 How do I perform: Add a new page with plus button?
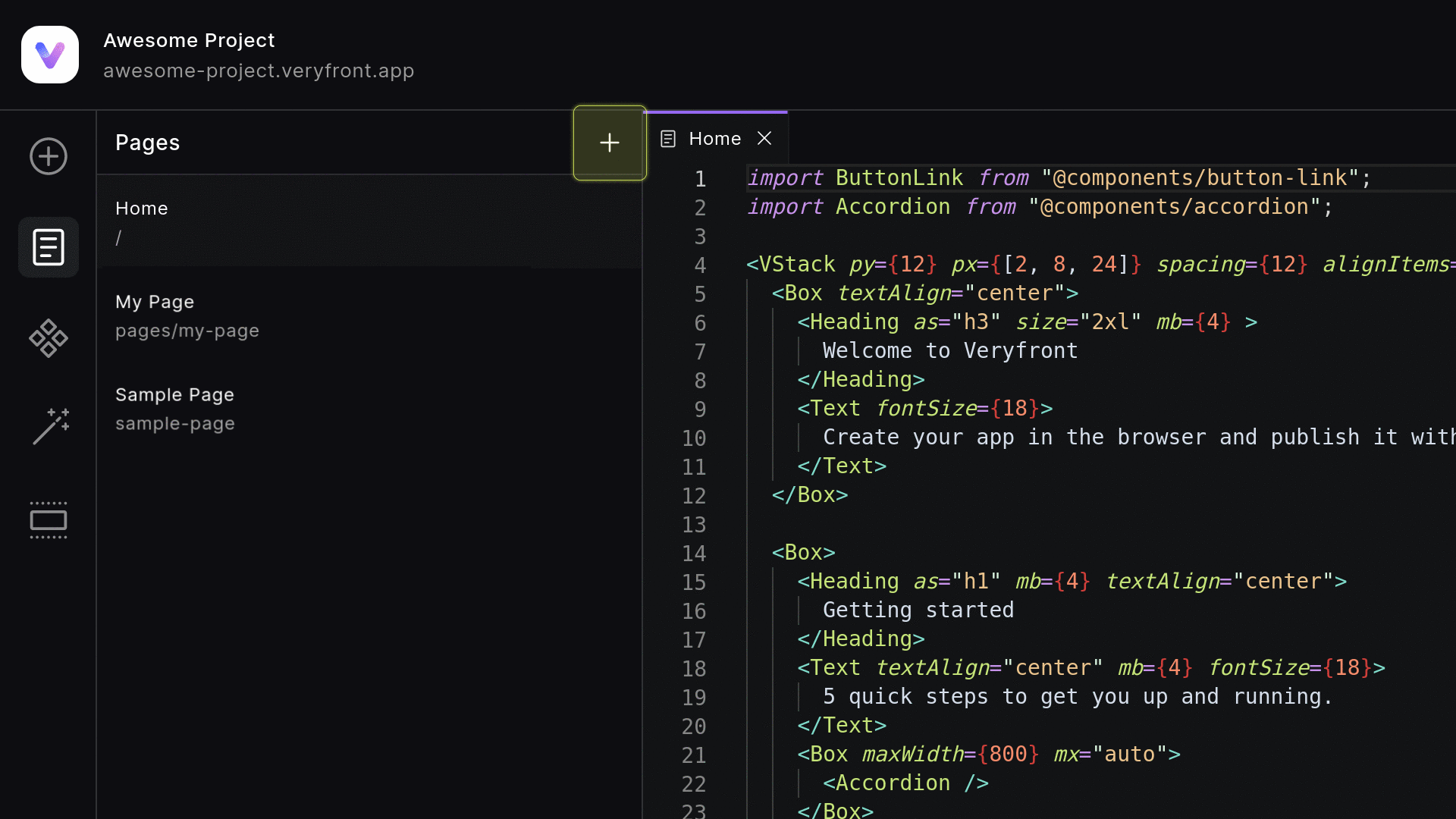610,143
